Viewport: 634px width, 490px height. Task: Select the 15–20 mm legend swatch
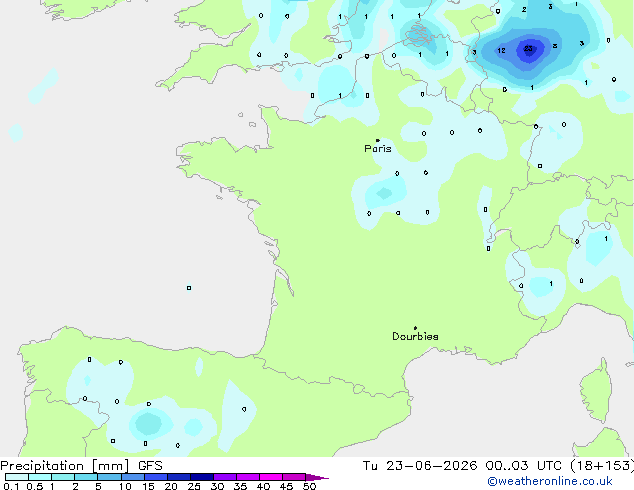click(156, 477)
